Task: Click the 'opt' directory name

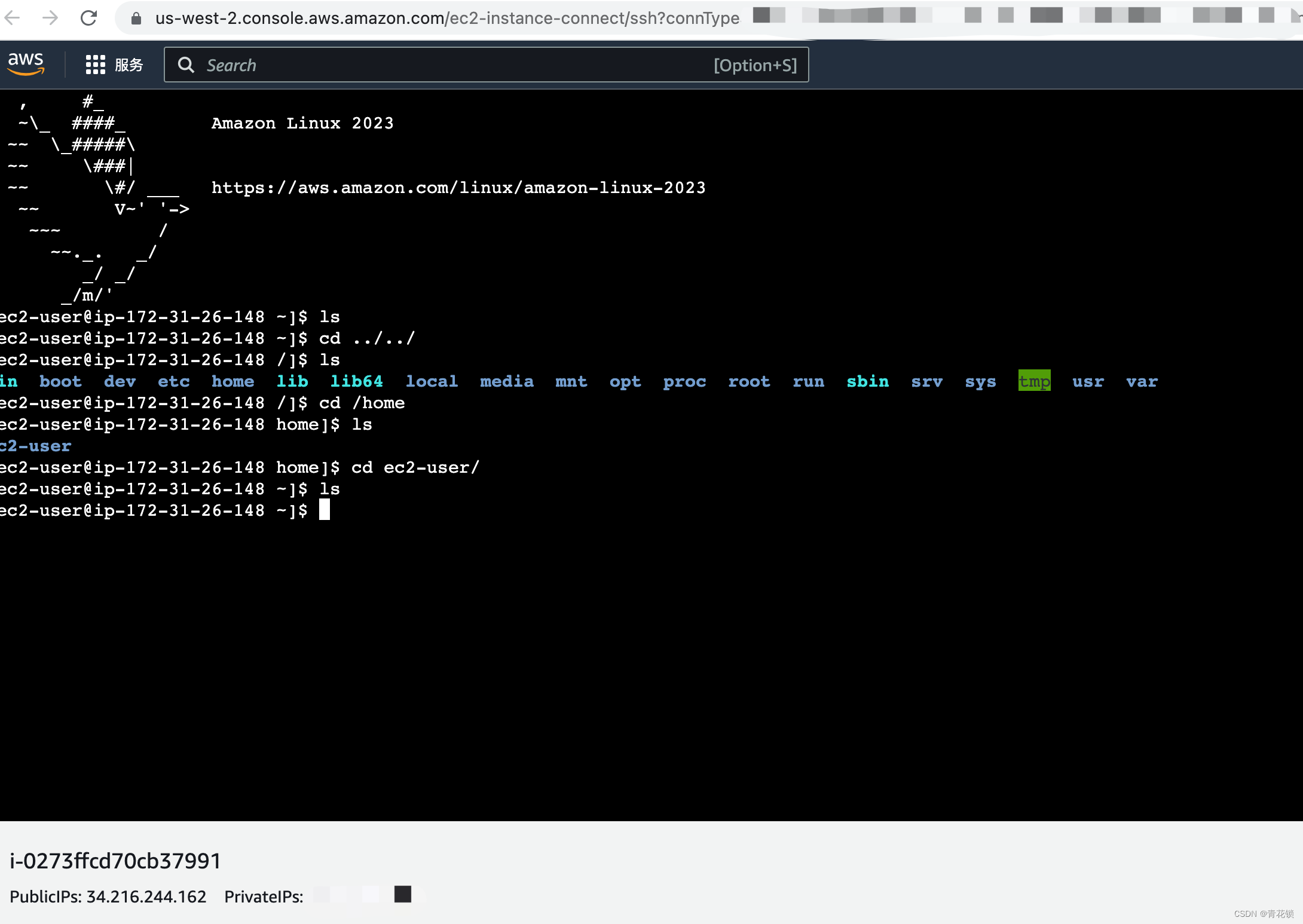Action: (625, 382)
